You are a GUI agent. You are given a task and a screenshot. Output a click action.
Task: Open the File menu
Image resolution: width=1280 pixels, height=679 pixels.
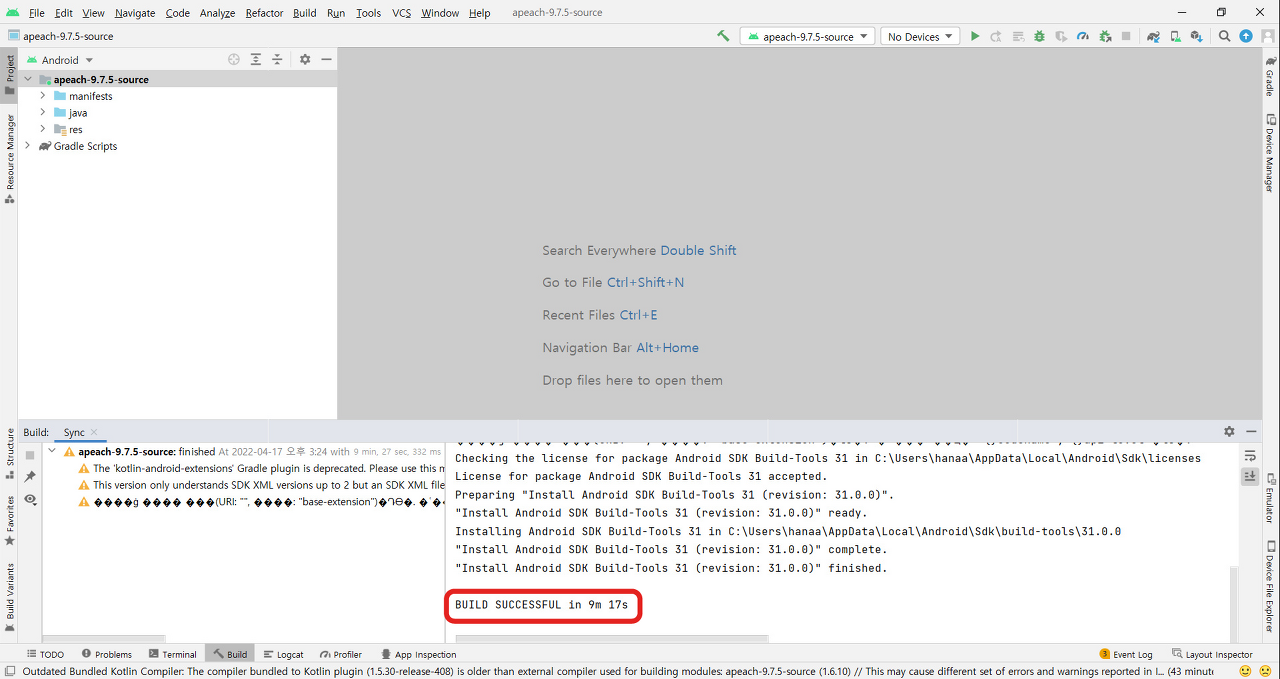pos(37,13)
